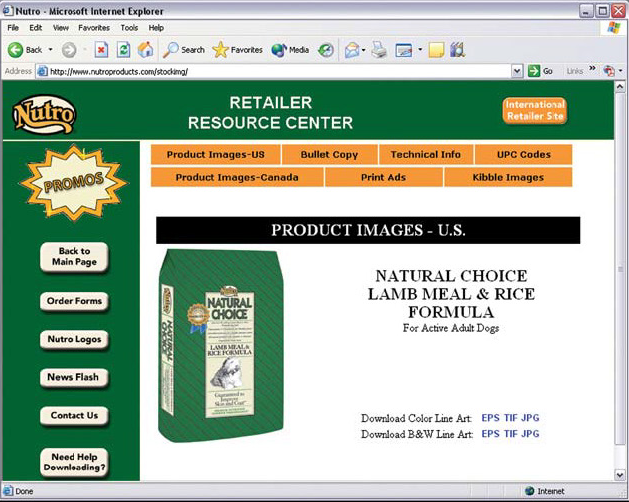
Task: Open the File menu
Action: (13, 28)
